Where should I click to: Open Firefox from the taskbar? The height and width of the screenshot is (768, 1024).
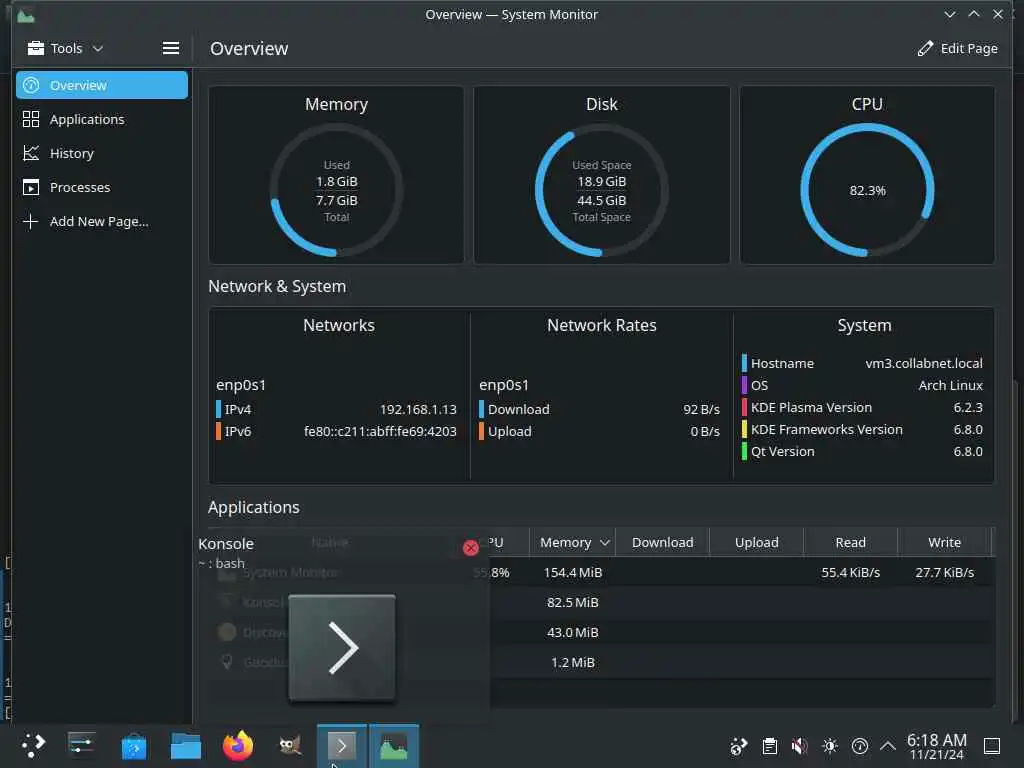[238, 746]
